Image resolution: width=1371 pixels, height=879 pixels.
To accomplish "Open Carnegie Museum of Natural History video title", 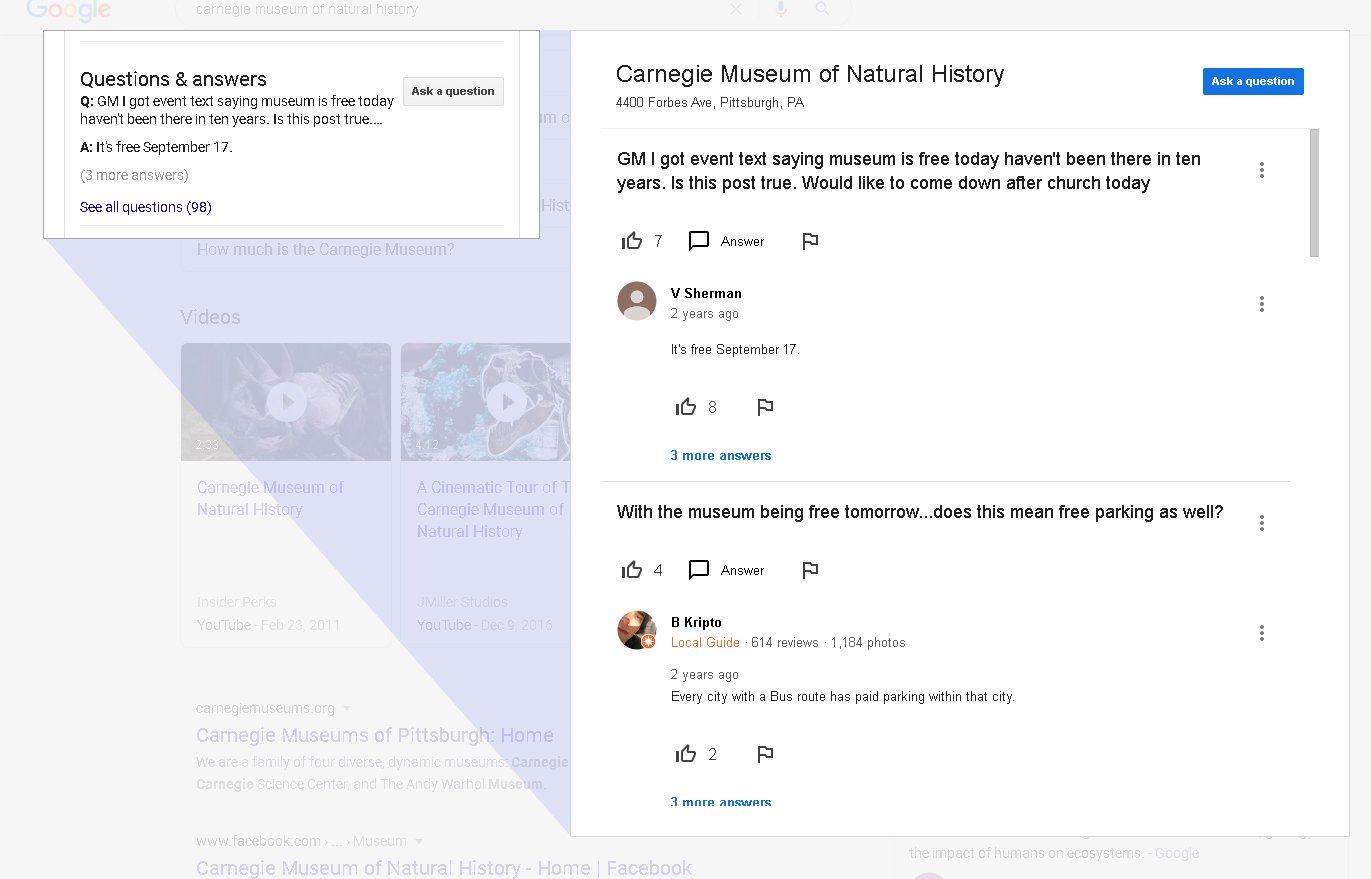I will 270,498.
